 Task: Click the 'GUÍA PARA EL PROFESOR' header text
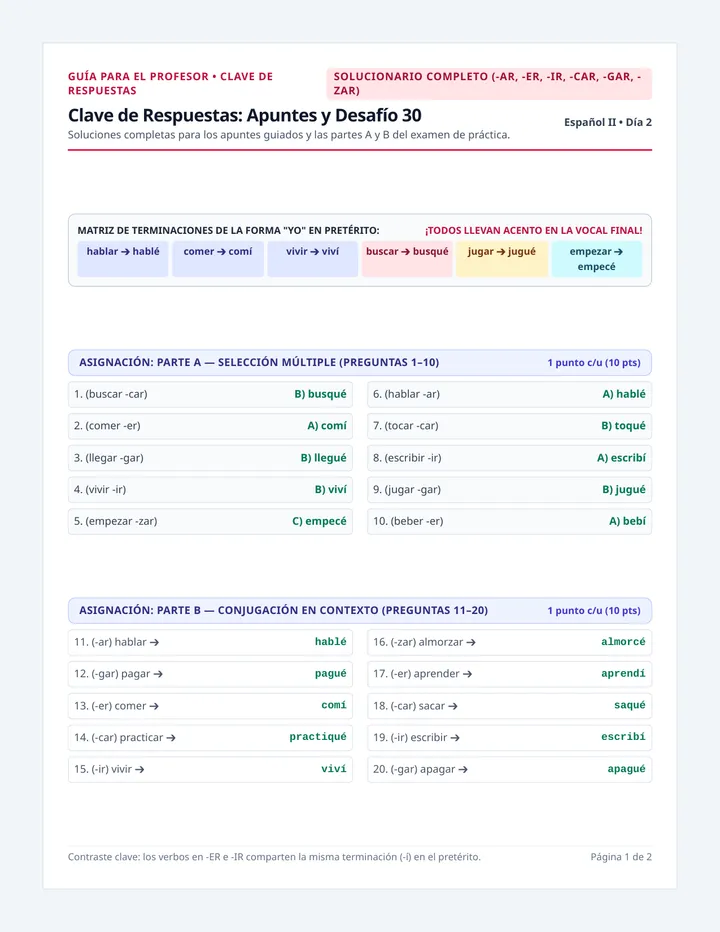[170, 83]
